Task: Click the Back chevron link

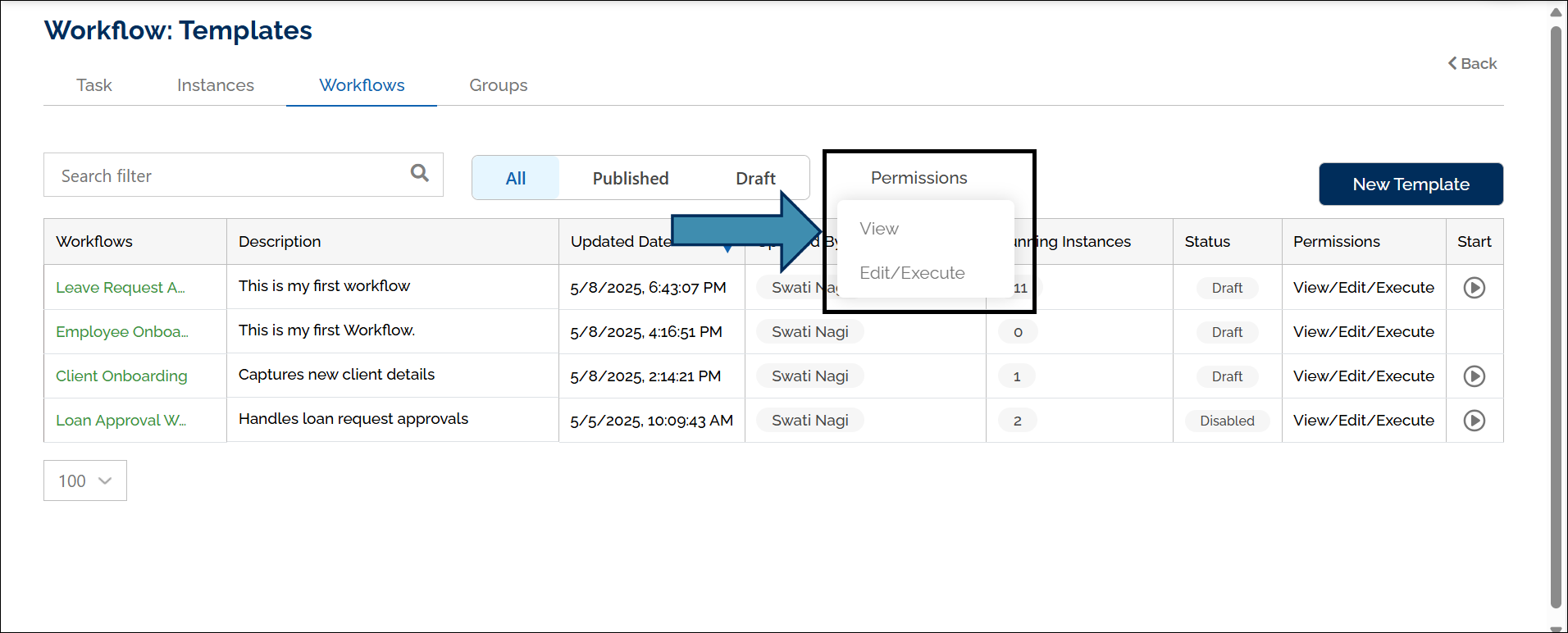Action: [x=1472, y=64]
